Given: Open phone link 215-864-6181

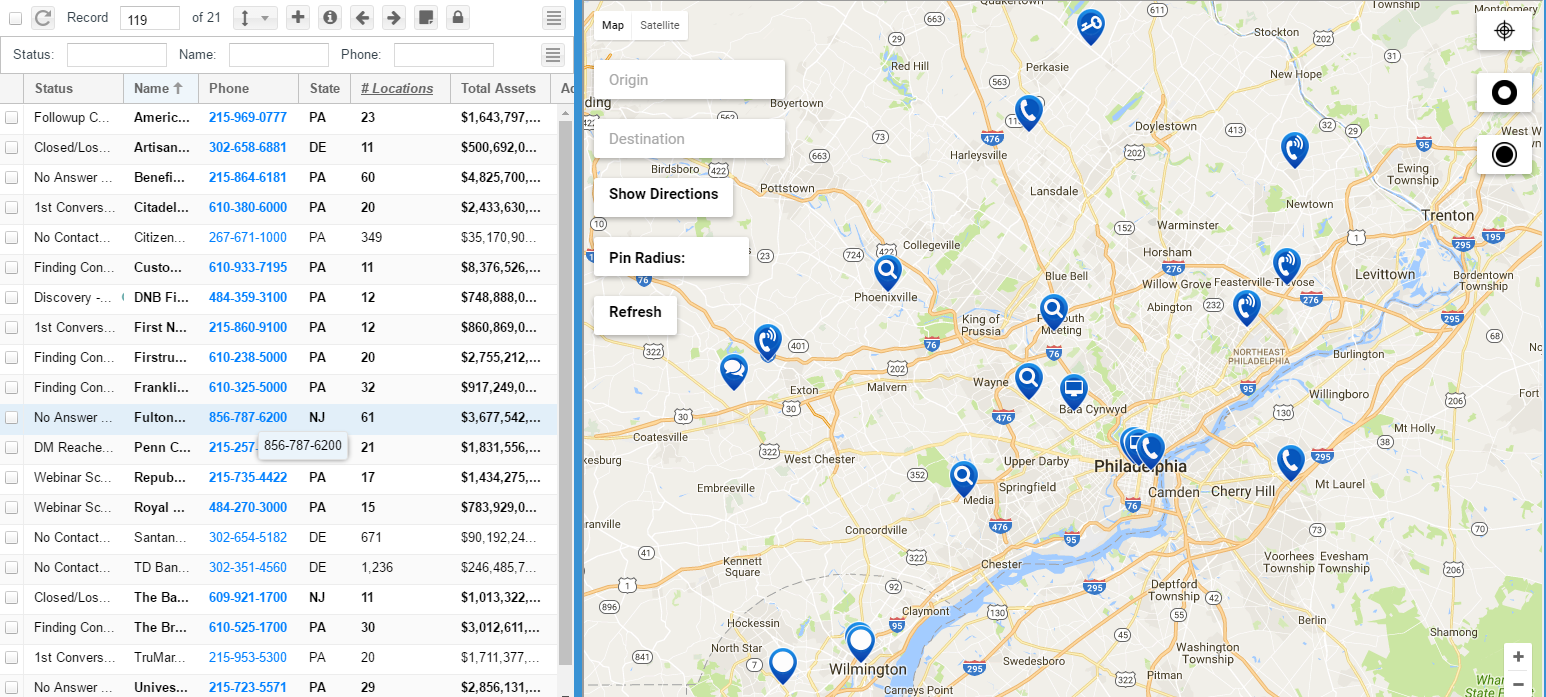Looking at the screenshot, I should 248,178.
